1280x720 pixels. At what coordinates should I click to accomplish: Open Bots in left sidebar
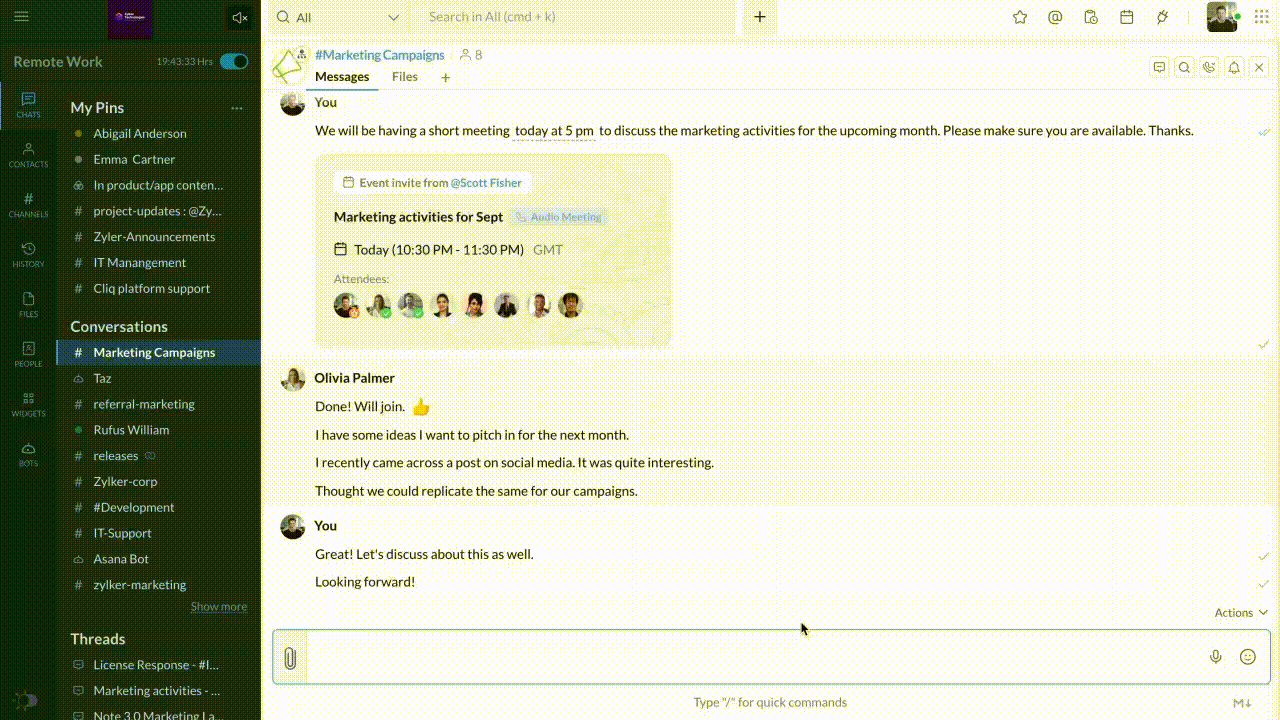tap(28, 454)
